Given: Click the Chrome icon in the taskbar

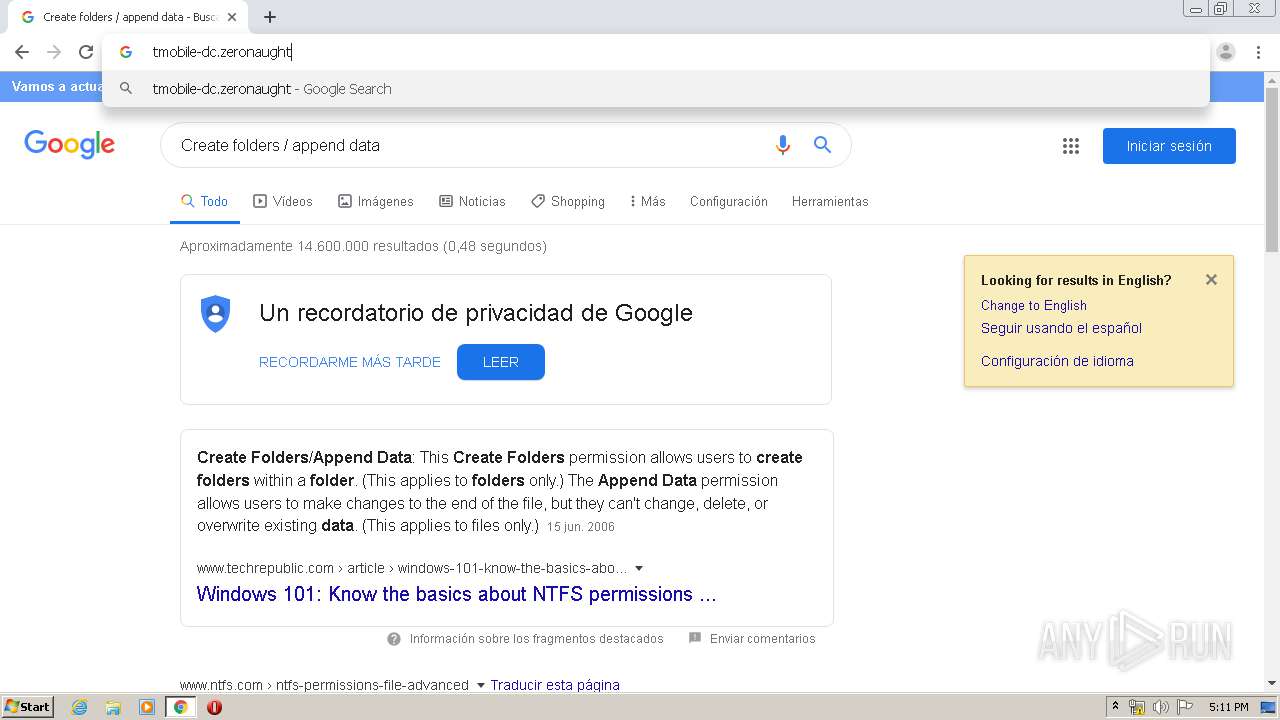Looking at the screenshot, I should (x=180, y=707).
